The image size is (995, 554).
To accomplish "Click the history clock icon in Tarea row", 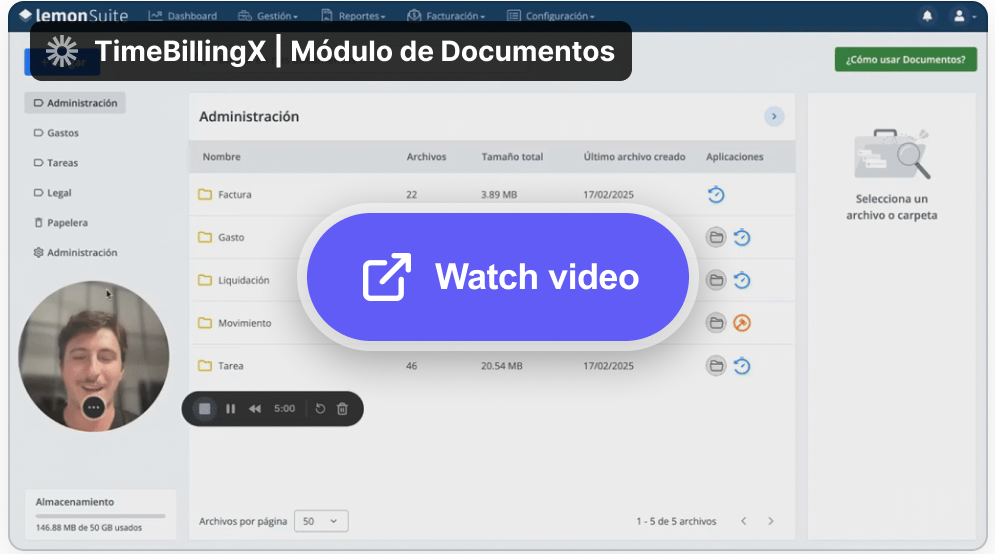I will tap(742, 366).
